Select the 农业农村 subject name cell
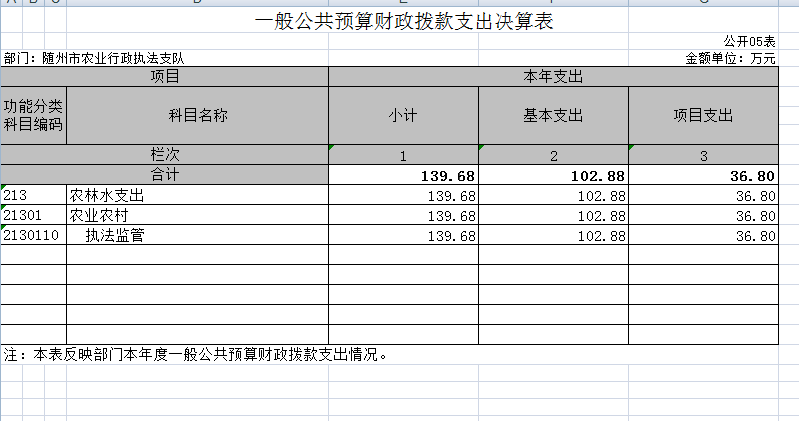This screenshot has width=799, height=421. coord(197,215)
